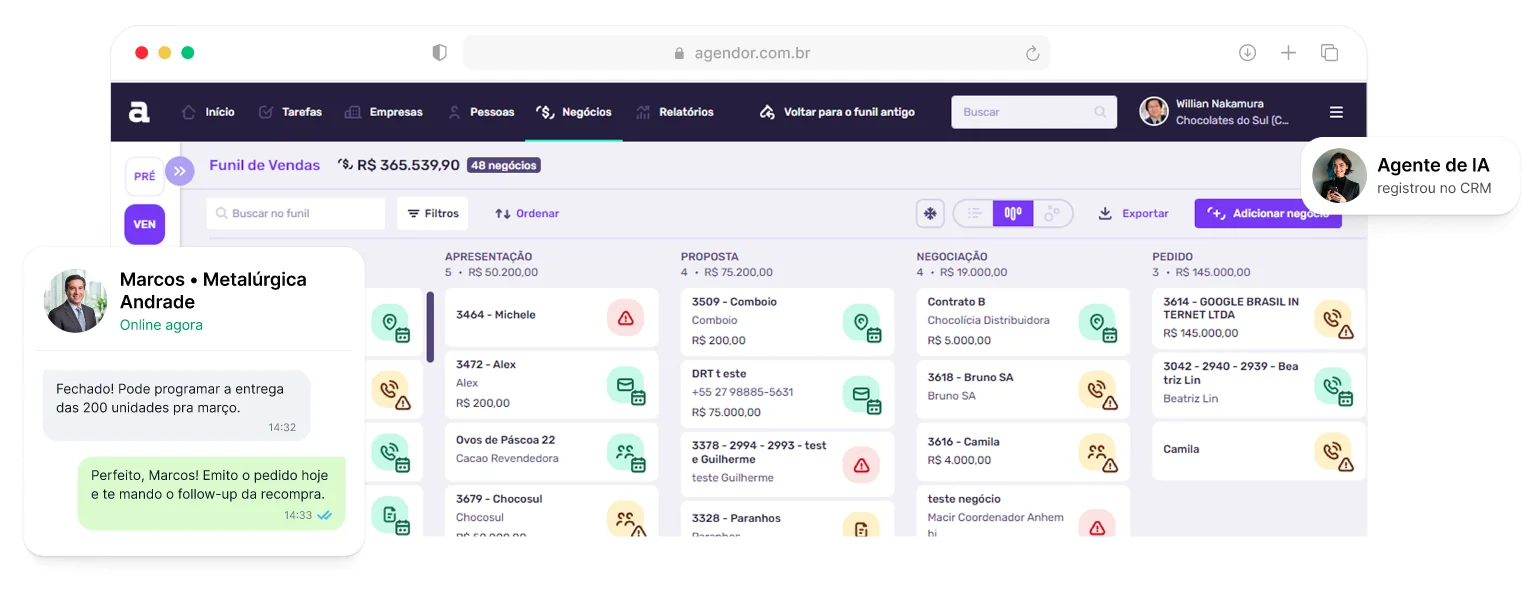Show browser tab overview icon
The image size is (1532, 607).
pos(1329,53)
